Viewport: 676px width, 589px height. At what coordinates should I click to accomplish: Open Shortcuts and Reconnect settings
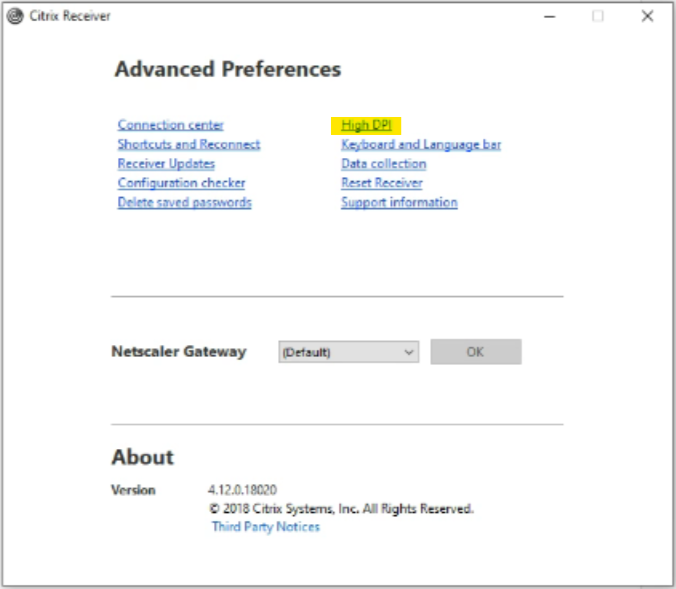coord(188,144)
